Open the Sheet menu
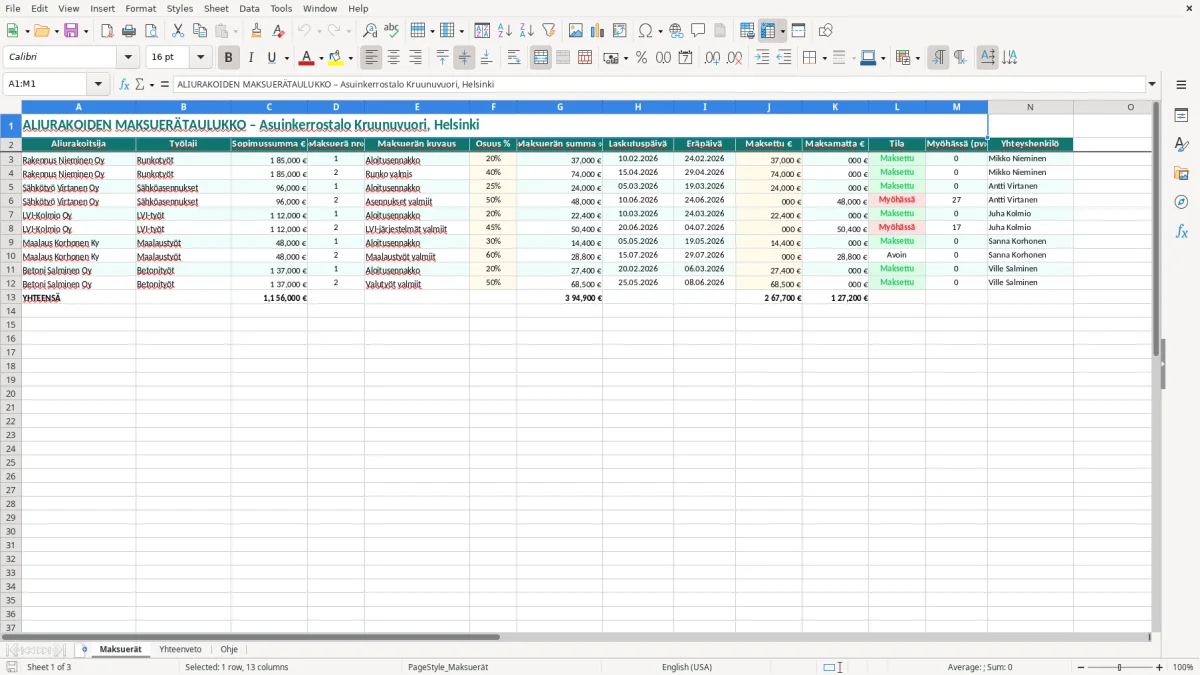1200x675 pixels. pyautogui.click(x=216, y=8)
